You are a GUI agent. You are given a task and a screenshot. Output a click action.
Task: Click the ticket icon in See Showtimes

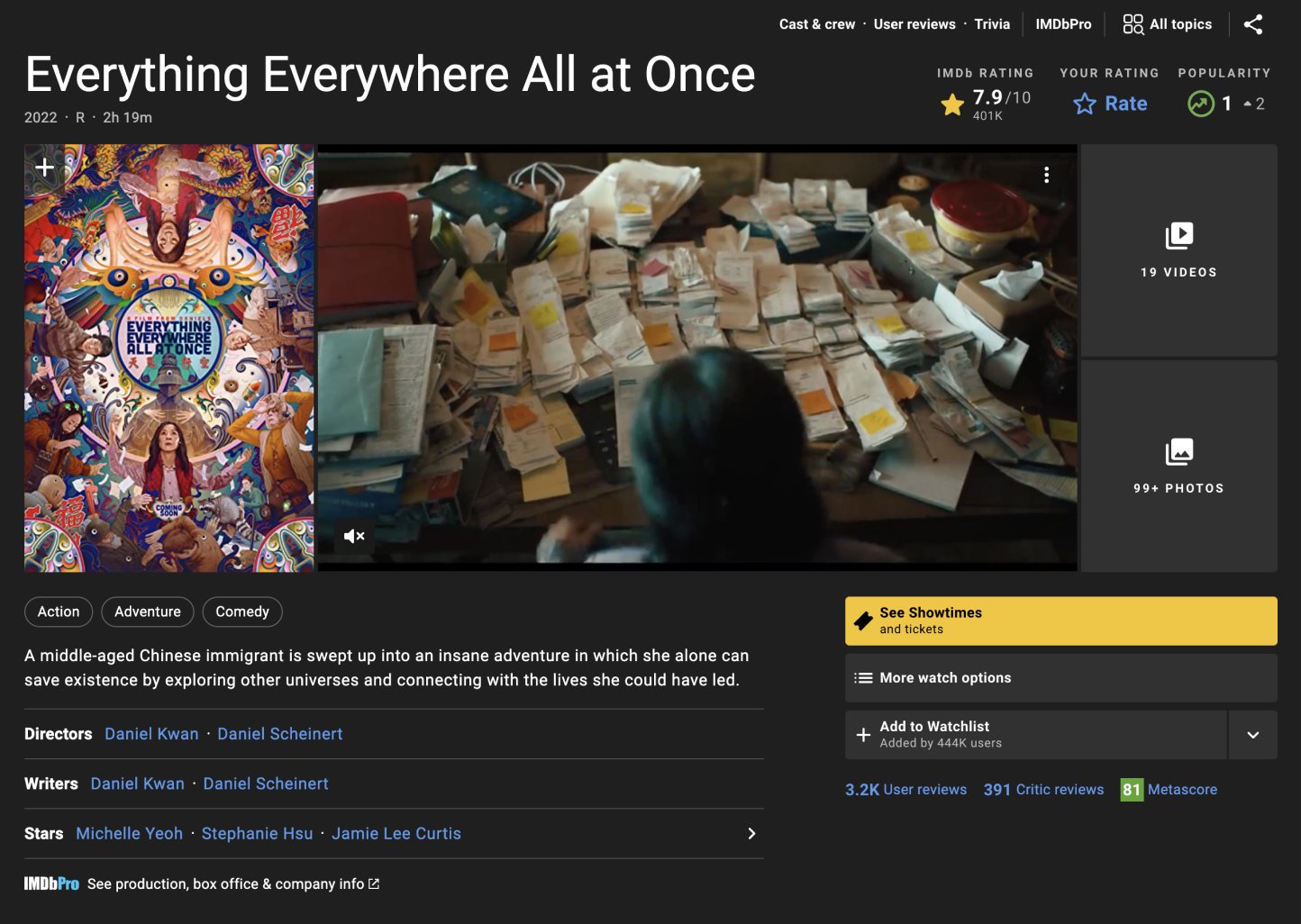863,621
